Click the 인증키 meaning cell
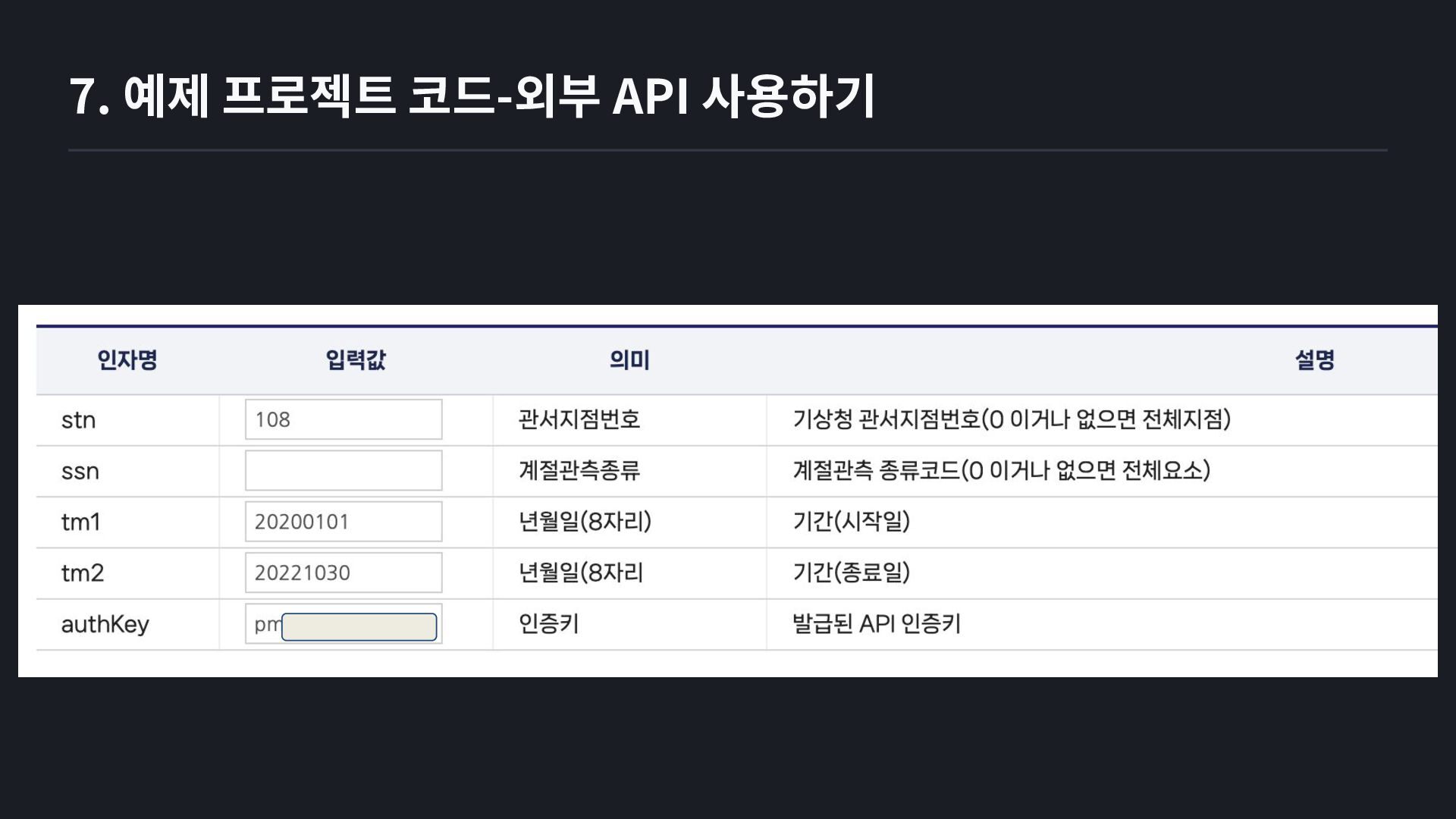This screenshot has width=1456, height=819. (548, 623)
